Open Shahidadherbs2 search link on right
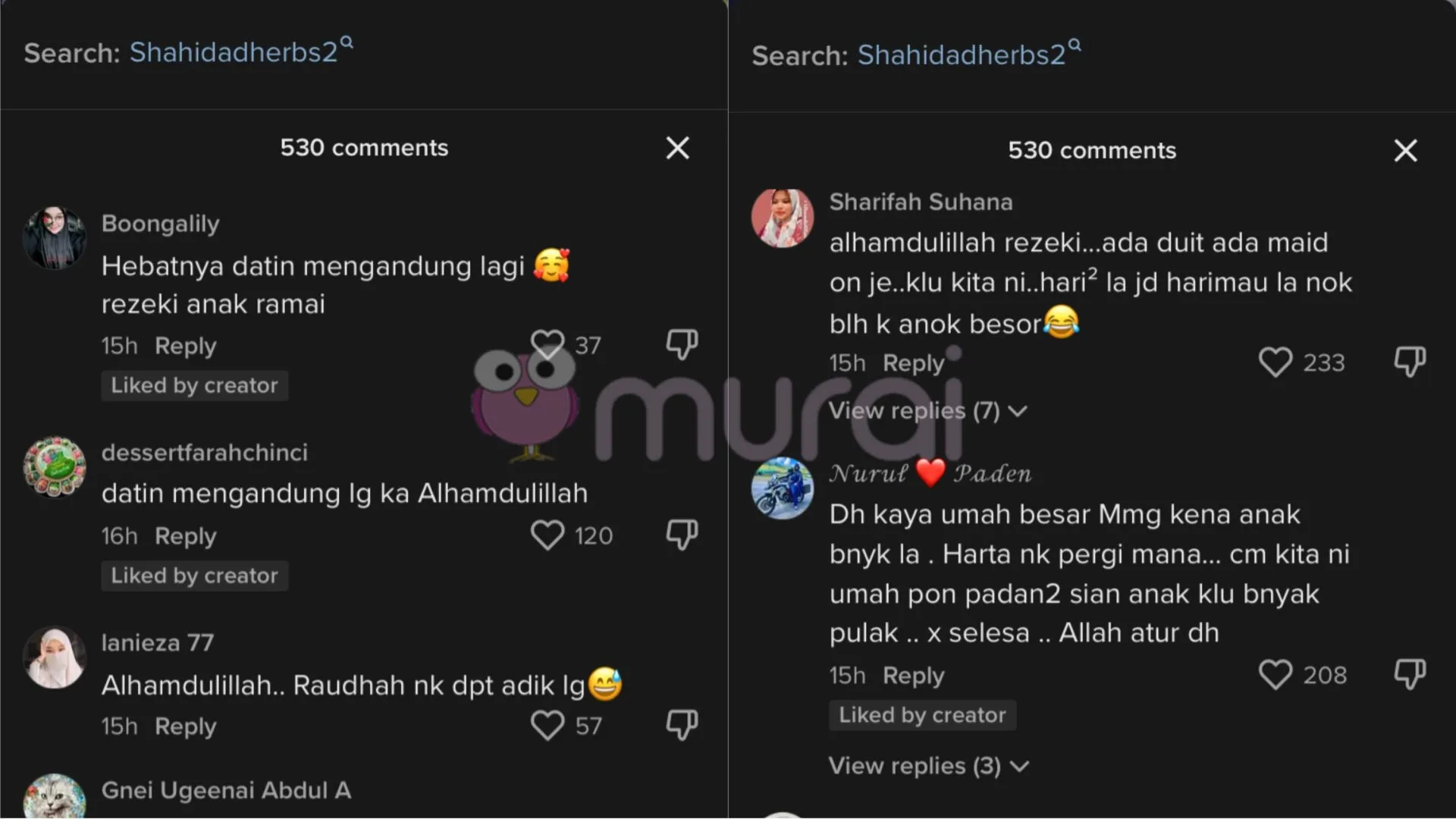1456x819 pixels. [968, 55]
